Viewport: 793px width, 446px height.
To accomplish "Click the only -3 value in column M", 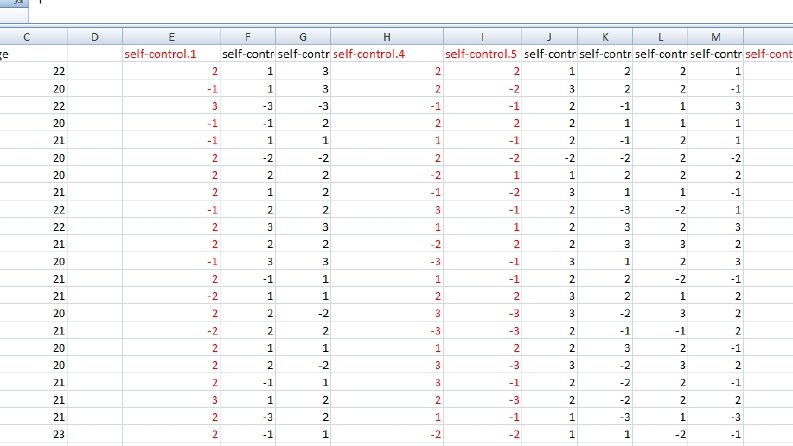I will tap(716, 417).
